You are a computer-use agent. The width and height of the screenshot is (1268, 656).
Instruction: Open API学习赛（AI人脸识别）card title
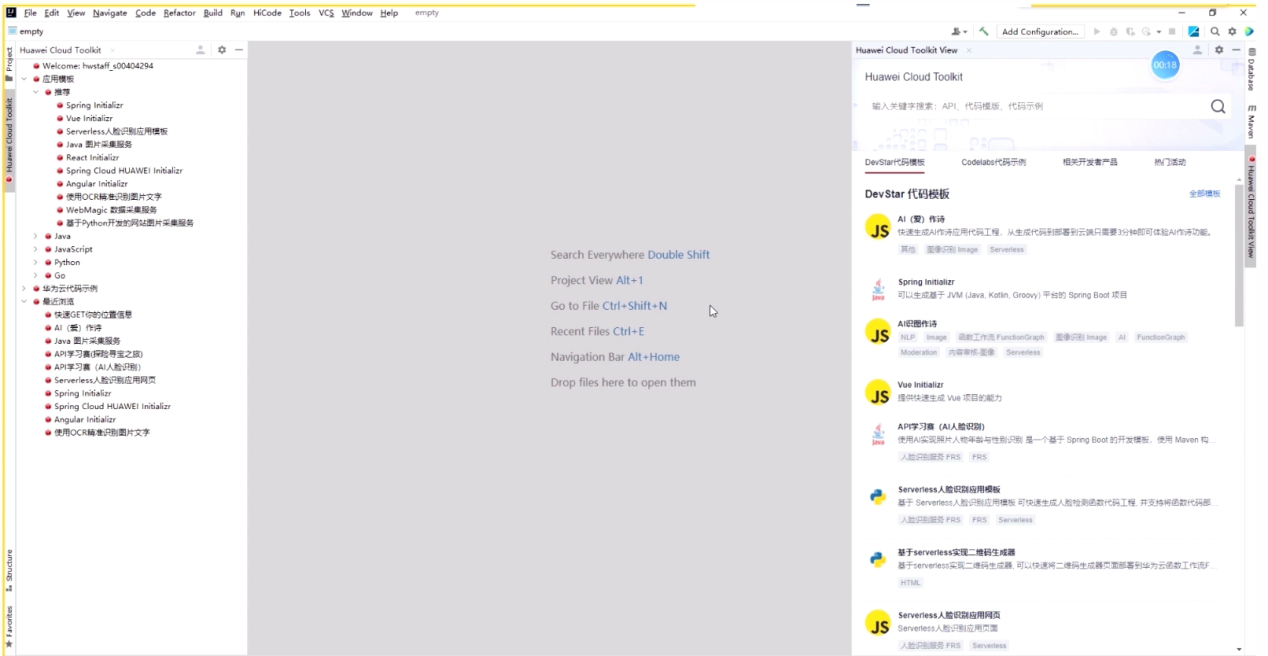(x=941, y=427)
